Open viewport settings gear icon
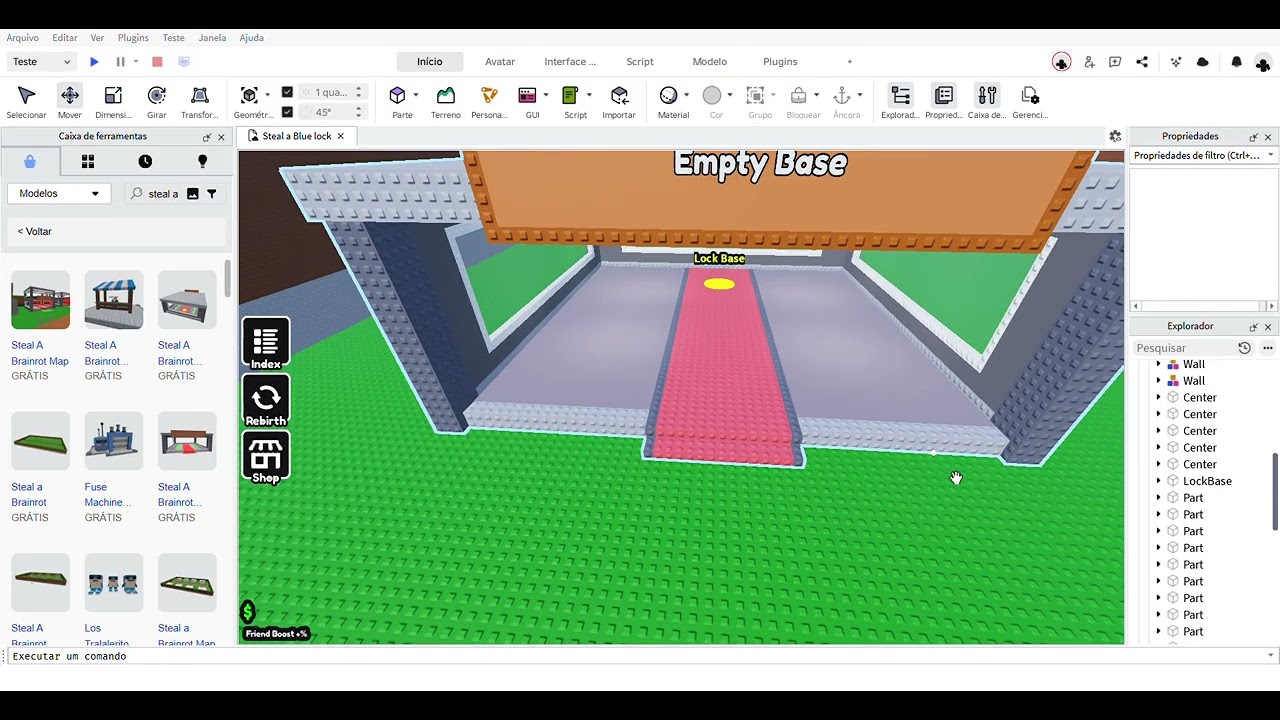The height and width of the screenshot is (720, 1280). click(x=1115, y=136)
